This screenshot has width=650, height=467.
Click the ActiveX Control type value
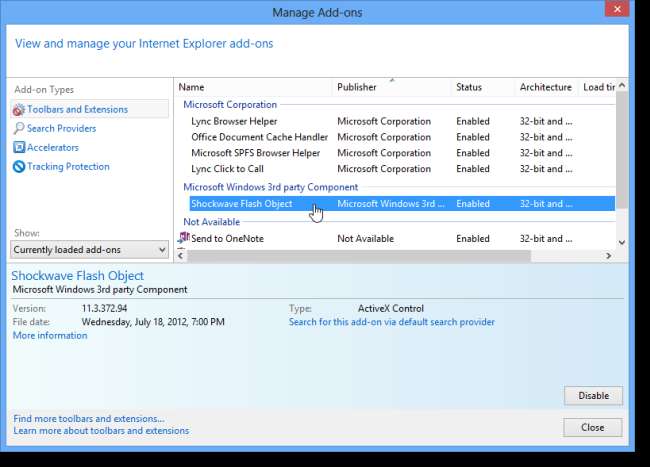[x=391, y=309]
